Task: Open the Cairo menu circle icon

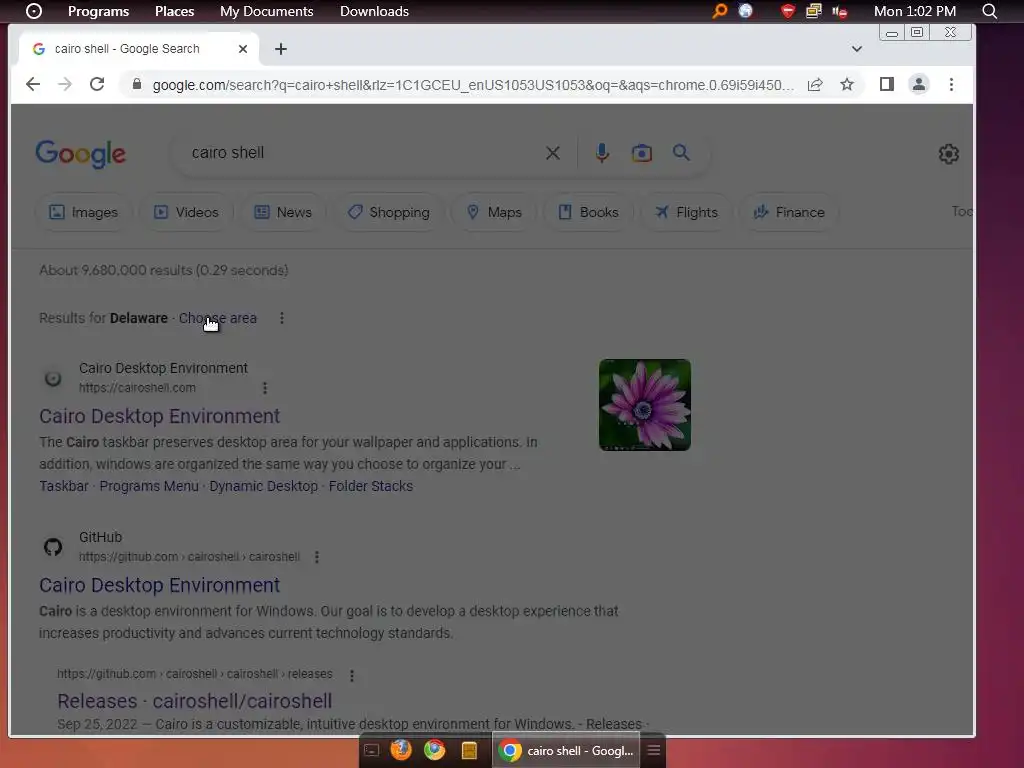Action: (x=33, y=11)
